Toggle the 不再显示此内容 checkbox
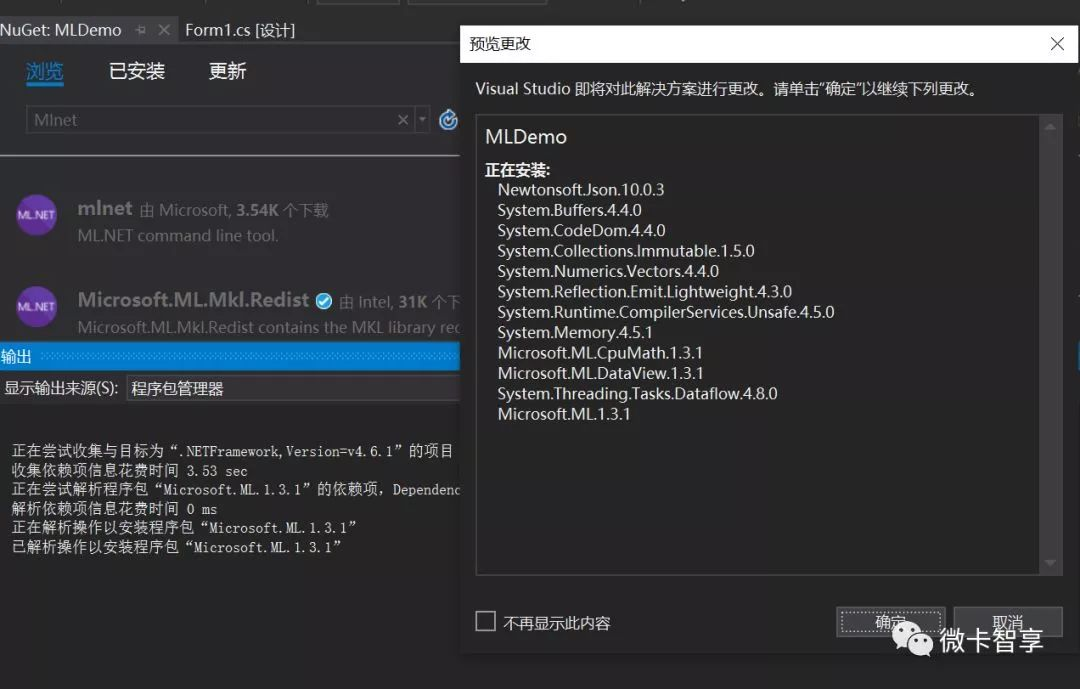This screenshot has height=689, width=1080. (486, 621)
